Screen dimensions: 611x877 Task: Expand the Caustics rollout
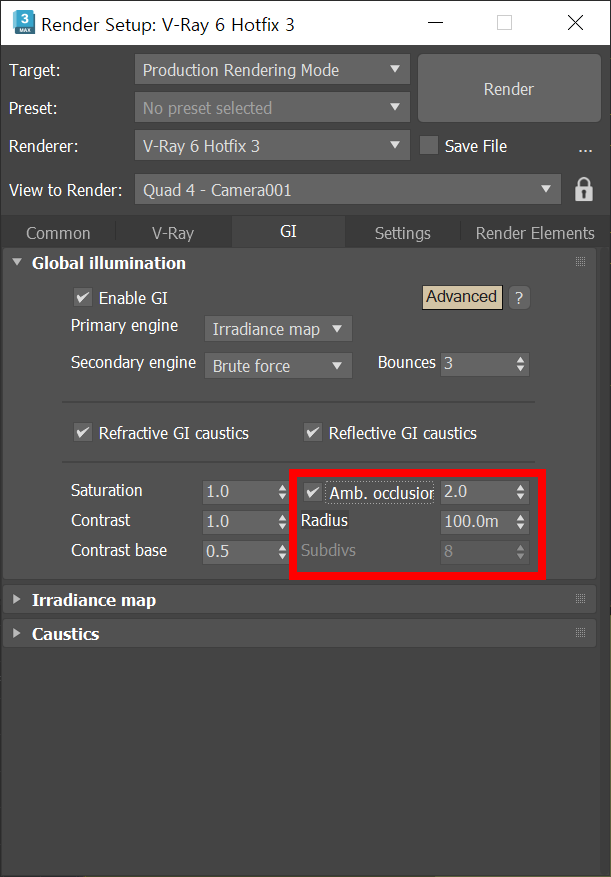point(17,633)
